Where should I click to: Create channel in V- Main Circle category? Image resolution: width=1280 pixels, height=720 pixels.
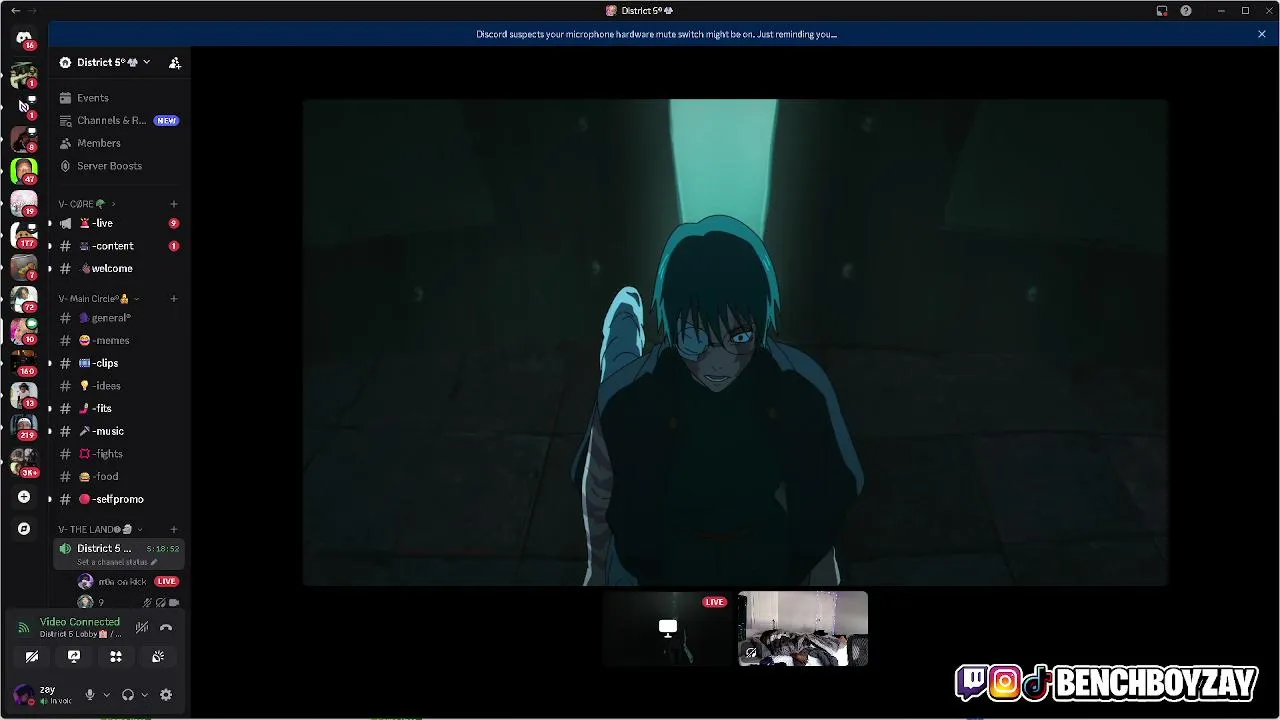point(174,298)
